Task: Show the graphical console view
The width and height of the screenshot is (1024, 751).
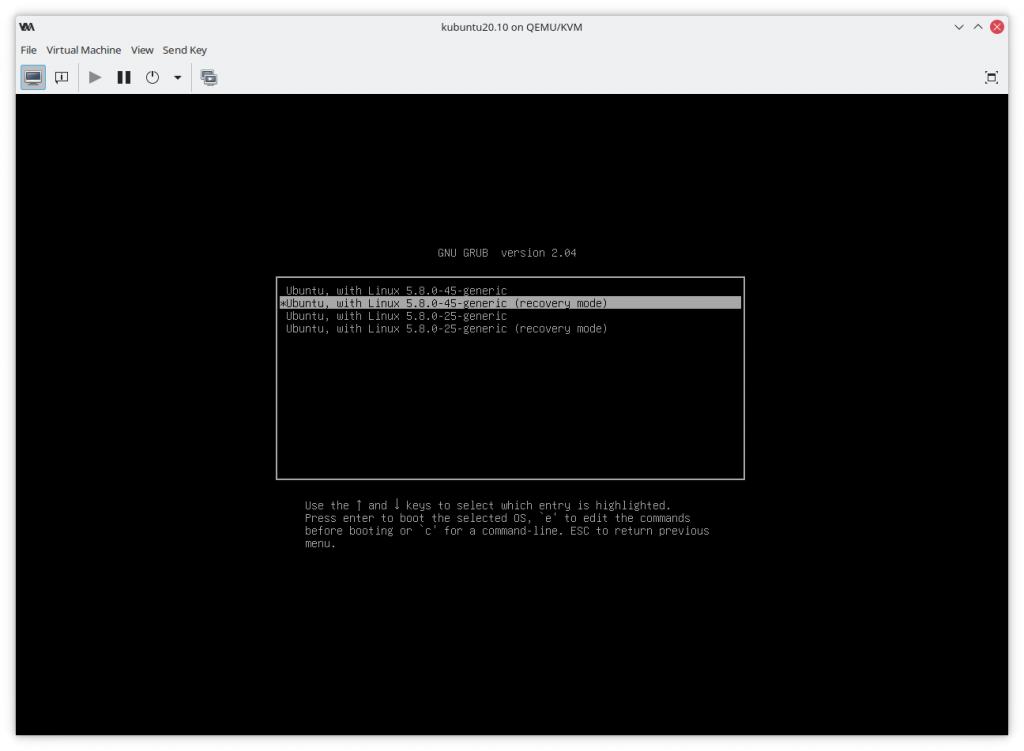Action: coord(33,78)
